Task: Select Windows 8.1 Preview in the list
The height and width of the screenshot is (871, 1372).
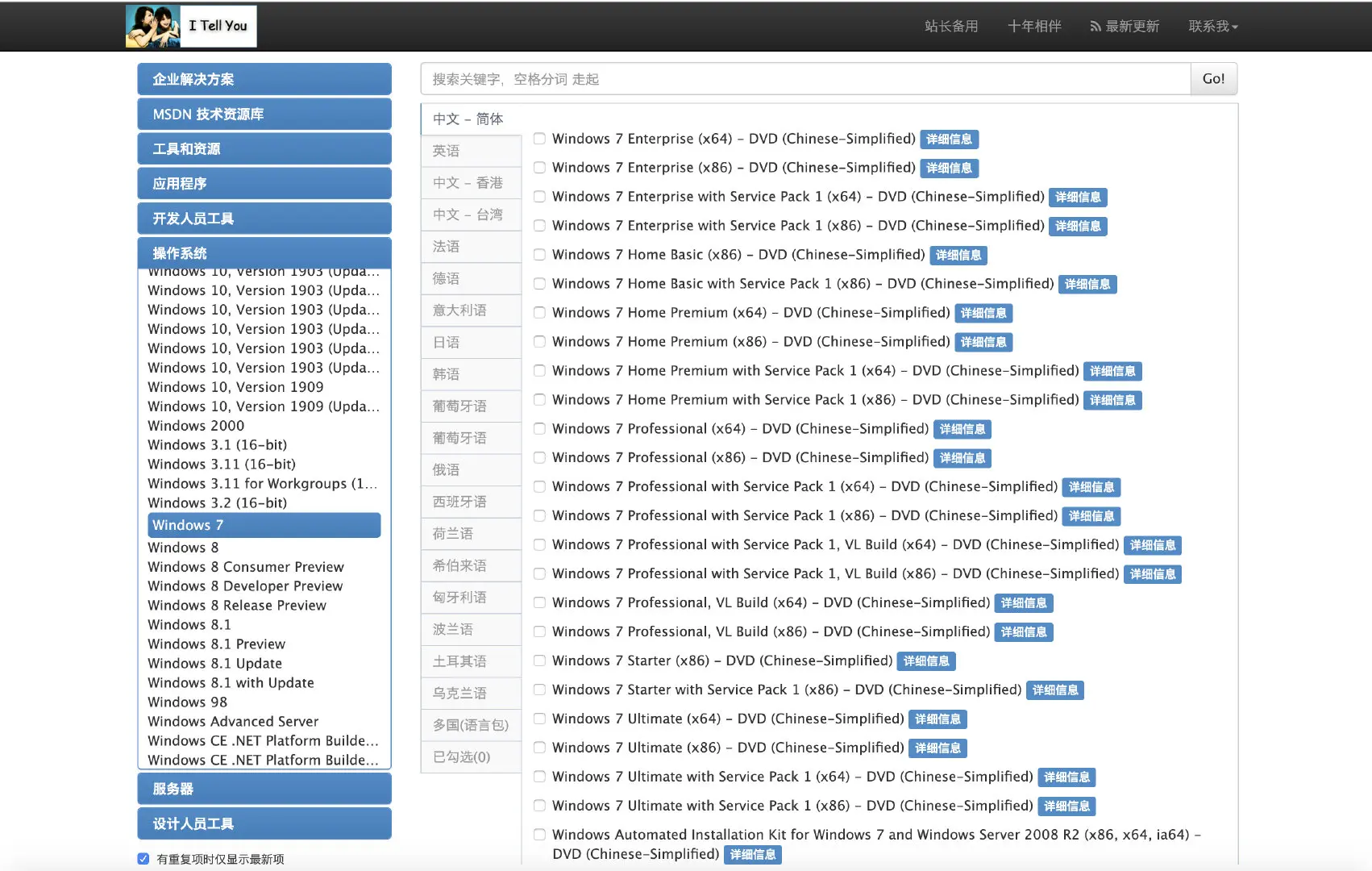Action: coord(217,644)
